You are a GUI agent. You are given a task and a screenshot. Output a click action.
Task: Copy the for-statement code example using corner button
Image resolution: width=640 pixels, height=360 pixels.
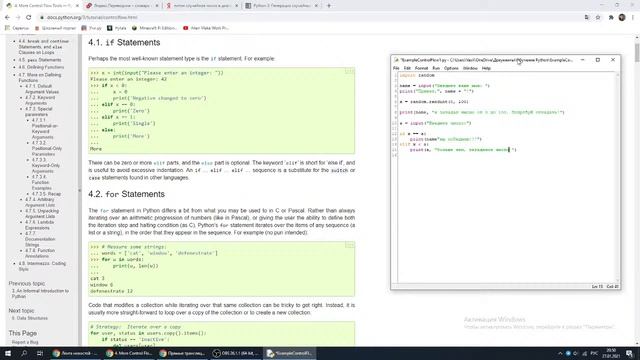click(x=349, y=245)
